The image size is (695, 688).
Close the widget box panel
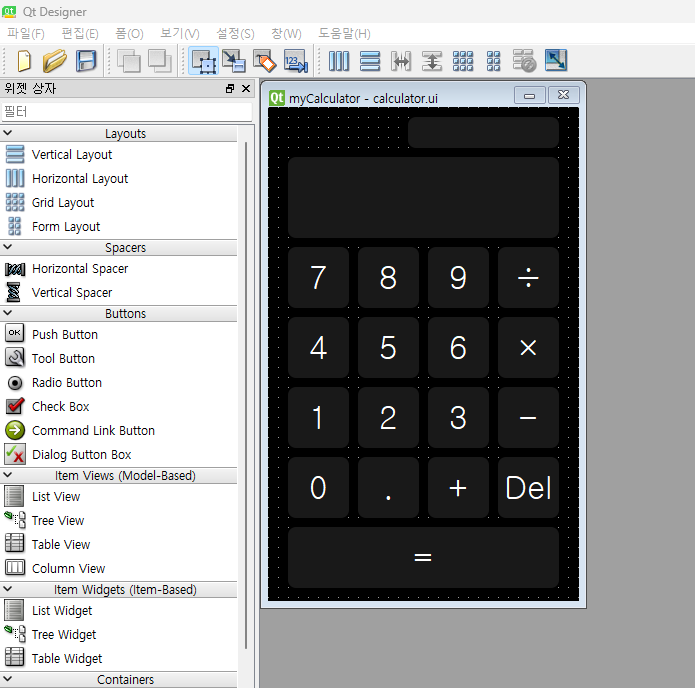(x=246, y=89)
